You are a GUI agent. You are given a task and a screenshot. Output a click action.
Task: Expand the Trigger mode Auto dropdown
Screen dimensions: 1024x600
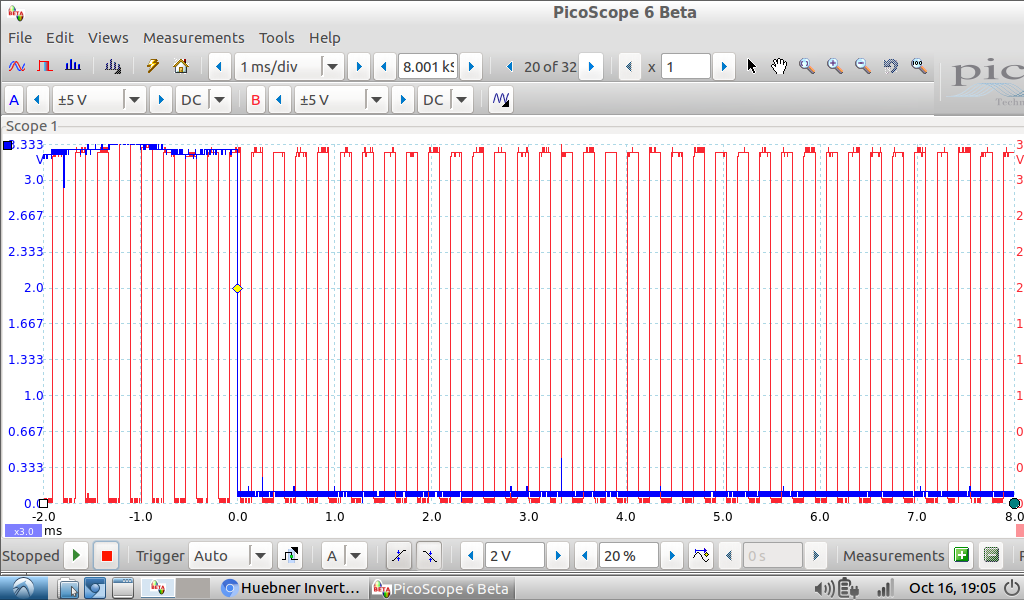click(259, 555)
